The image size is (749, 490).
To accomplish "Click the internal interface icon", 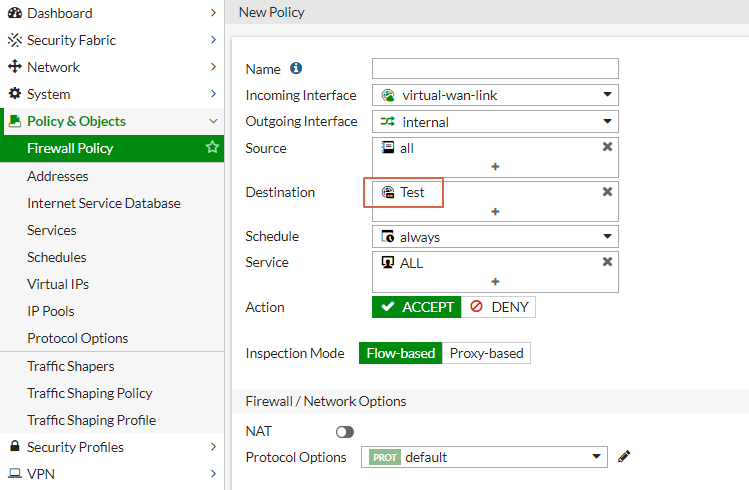I will (x=388, y=121).
